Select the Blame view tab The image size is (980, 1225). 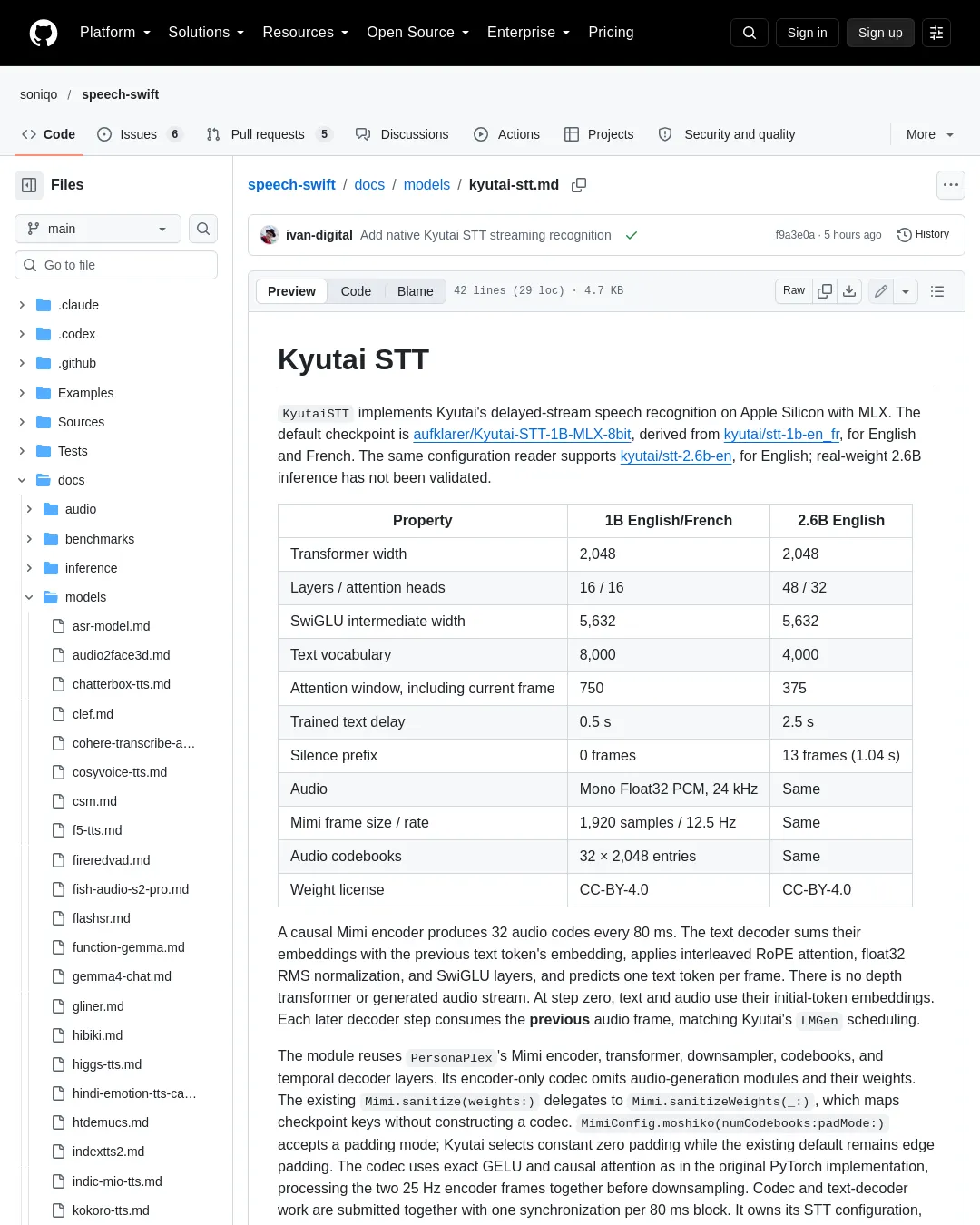[416, 291]
